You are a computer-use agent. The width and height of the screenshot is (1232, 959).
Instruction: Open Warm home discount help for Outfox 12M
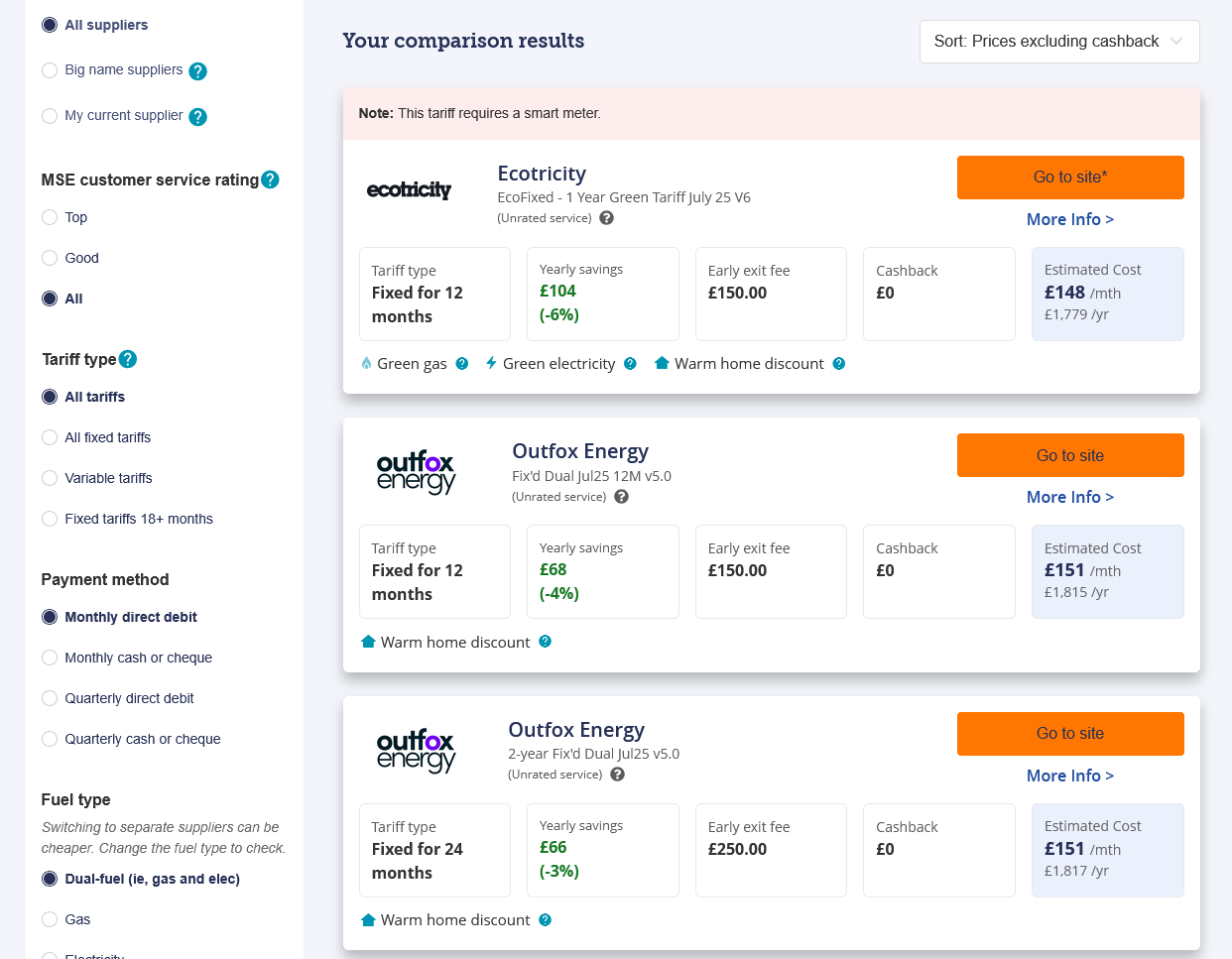pyautogui.click(x=545, y=642)
